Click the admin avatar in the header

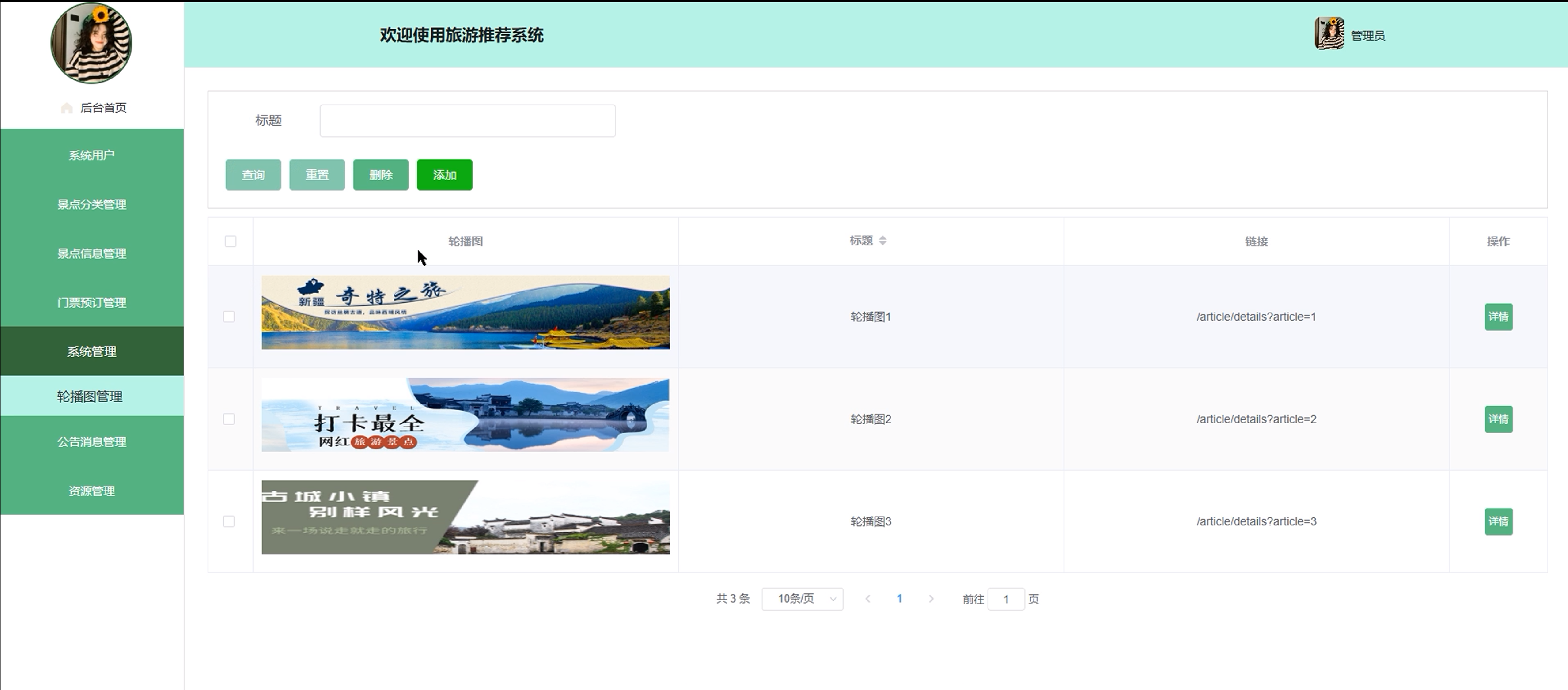[1329, 34]
